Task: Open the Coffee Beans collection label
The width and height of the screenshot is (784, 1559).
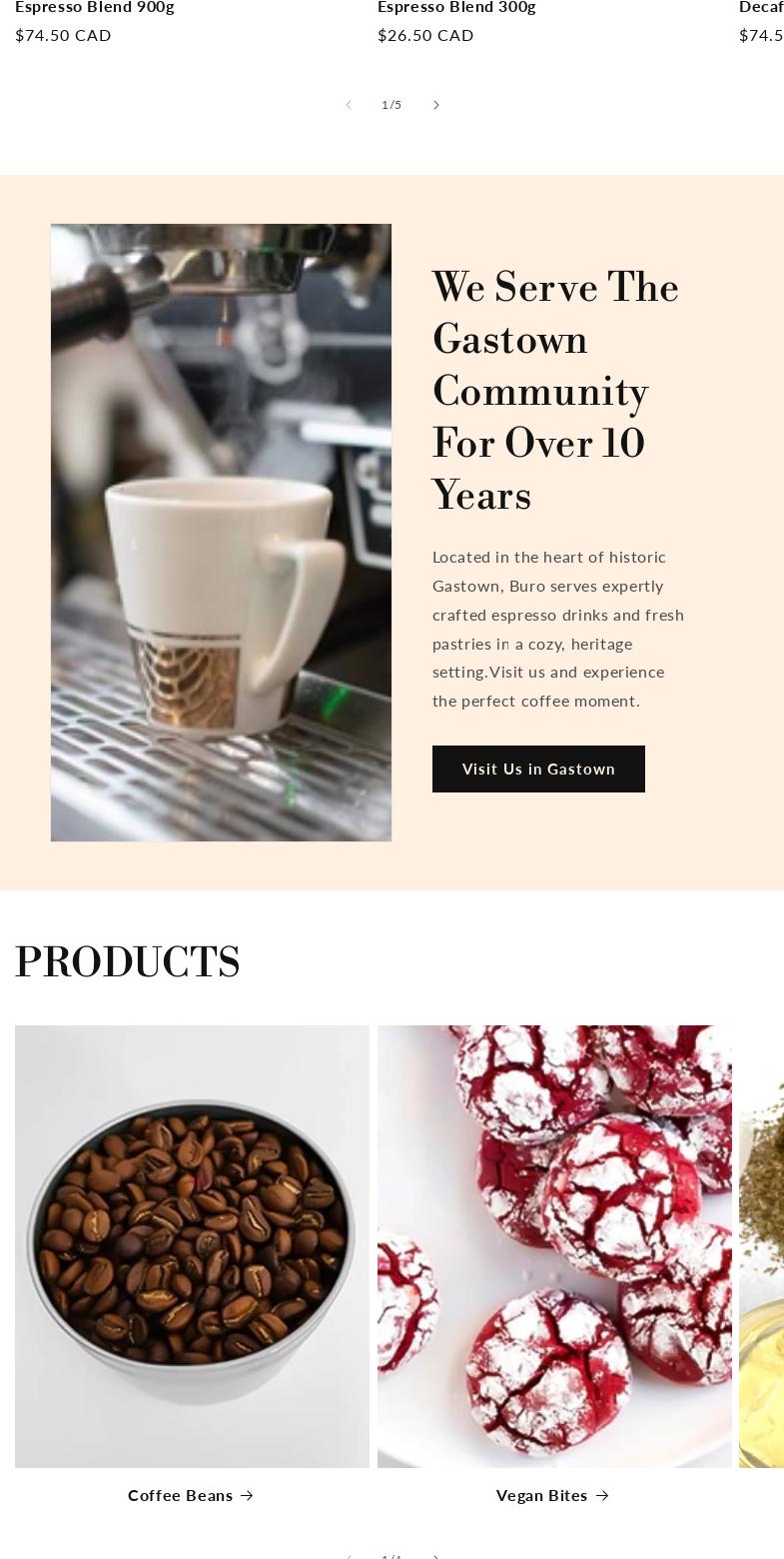Action: (x=180, y=1495)
